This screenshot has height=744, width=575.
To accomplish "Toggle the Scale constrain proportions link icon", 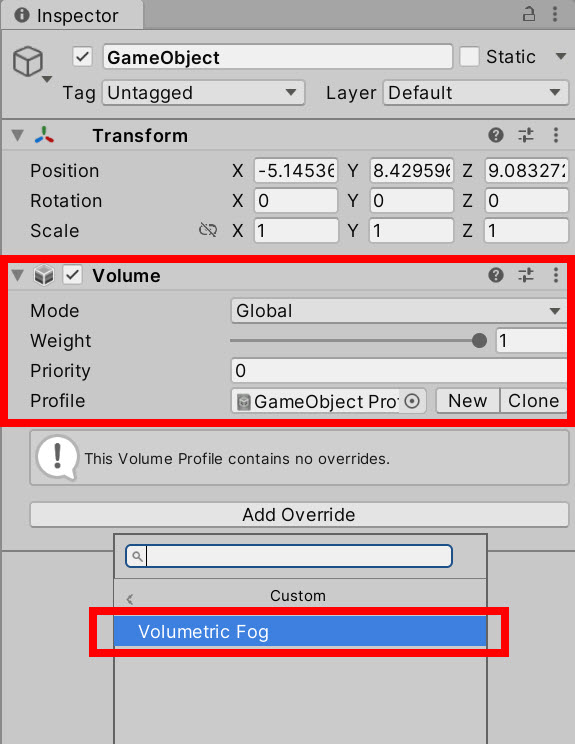I will click(x=208, y=230).
